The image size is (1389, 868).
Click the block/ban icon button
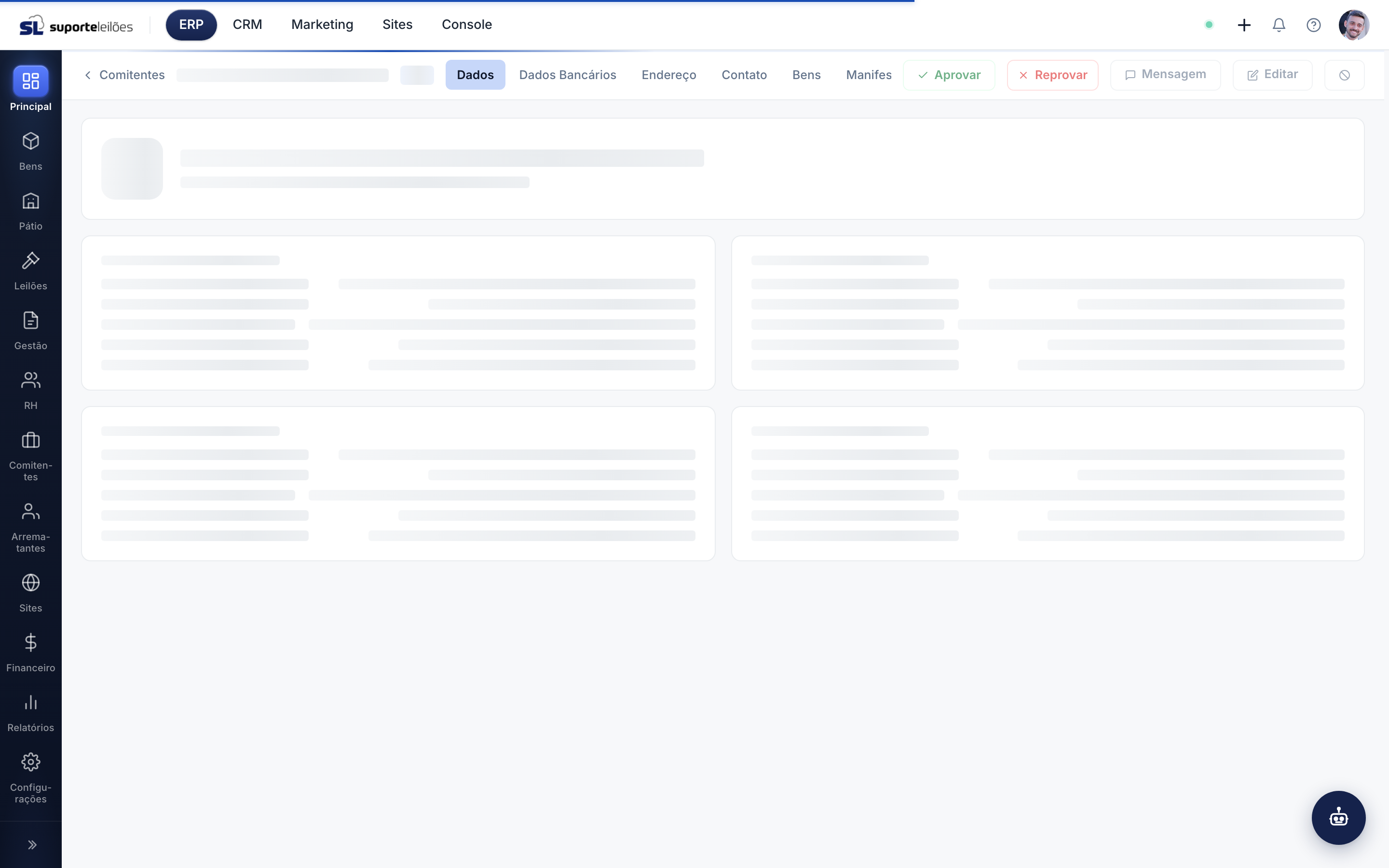point(1344,75)
